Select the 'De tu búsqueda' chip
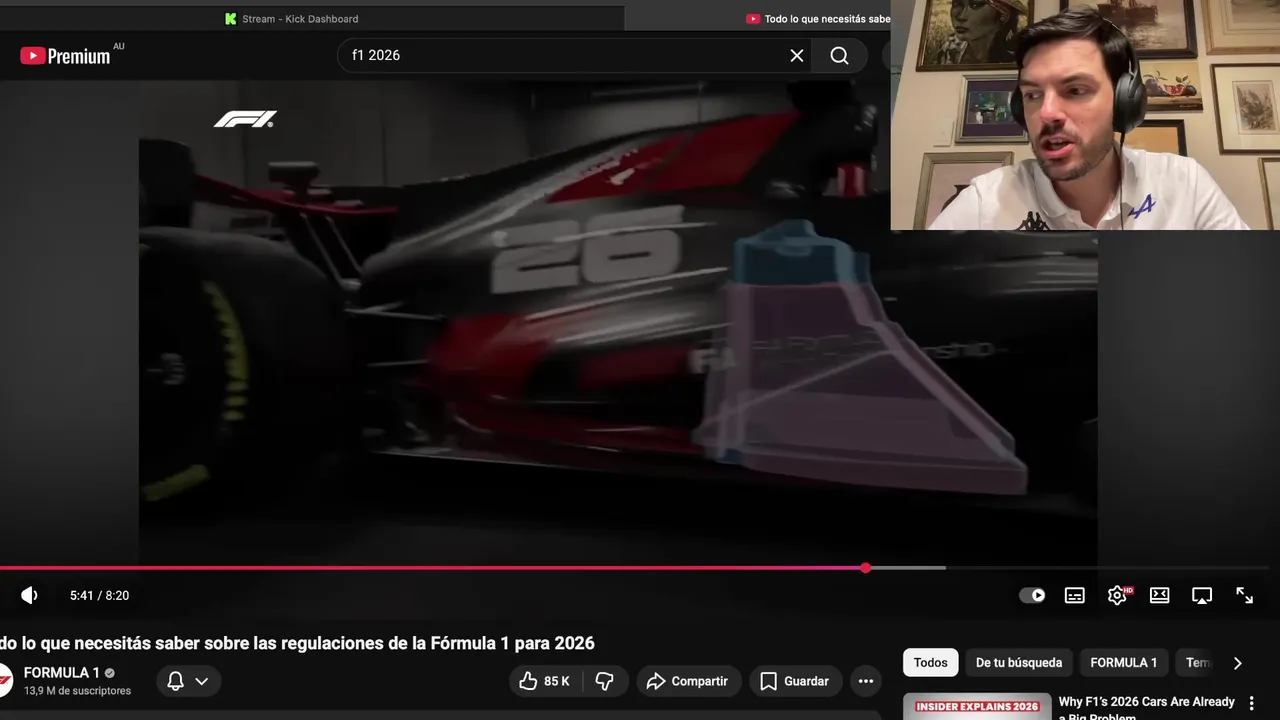Screen dimensions: 1280x720 (1019, 662)
